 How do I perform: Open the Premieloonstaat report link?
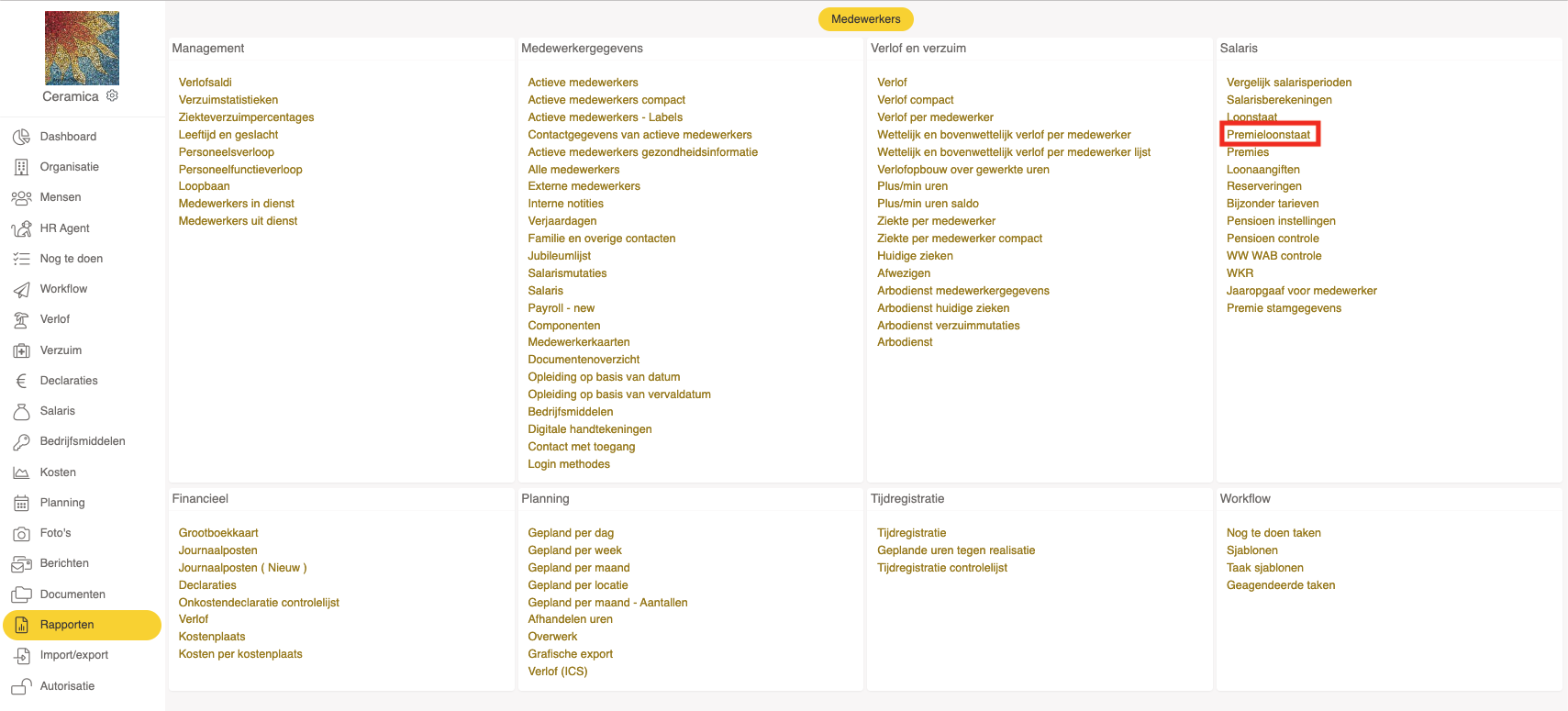[1268, 135]
